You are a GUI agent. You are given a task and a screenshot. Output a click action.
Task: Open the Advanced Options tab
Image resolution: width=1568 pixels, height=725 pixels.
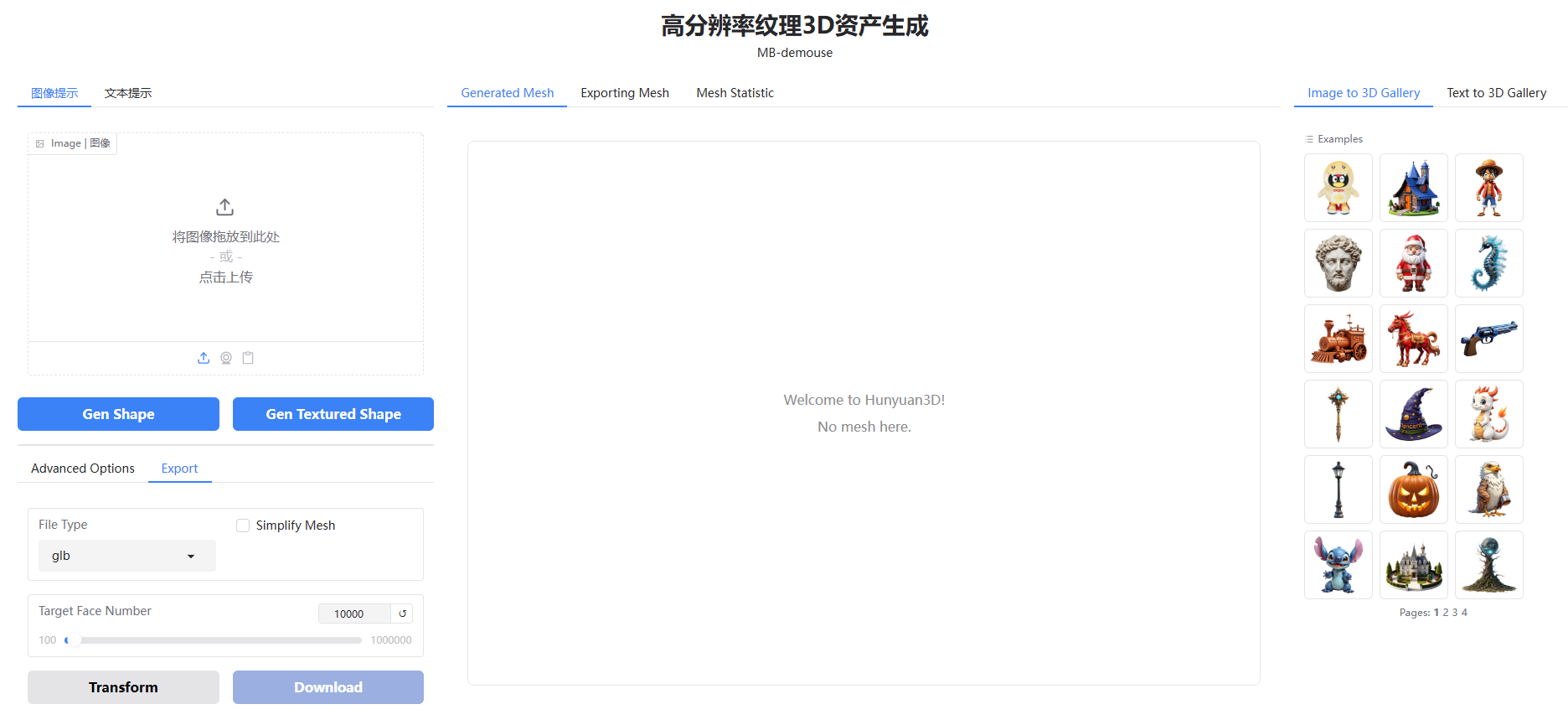click(83, 469)
